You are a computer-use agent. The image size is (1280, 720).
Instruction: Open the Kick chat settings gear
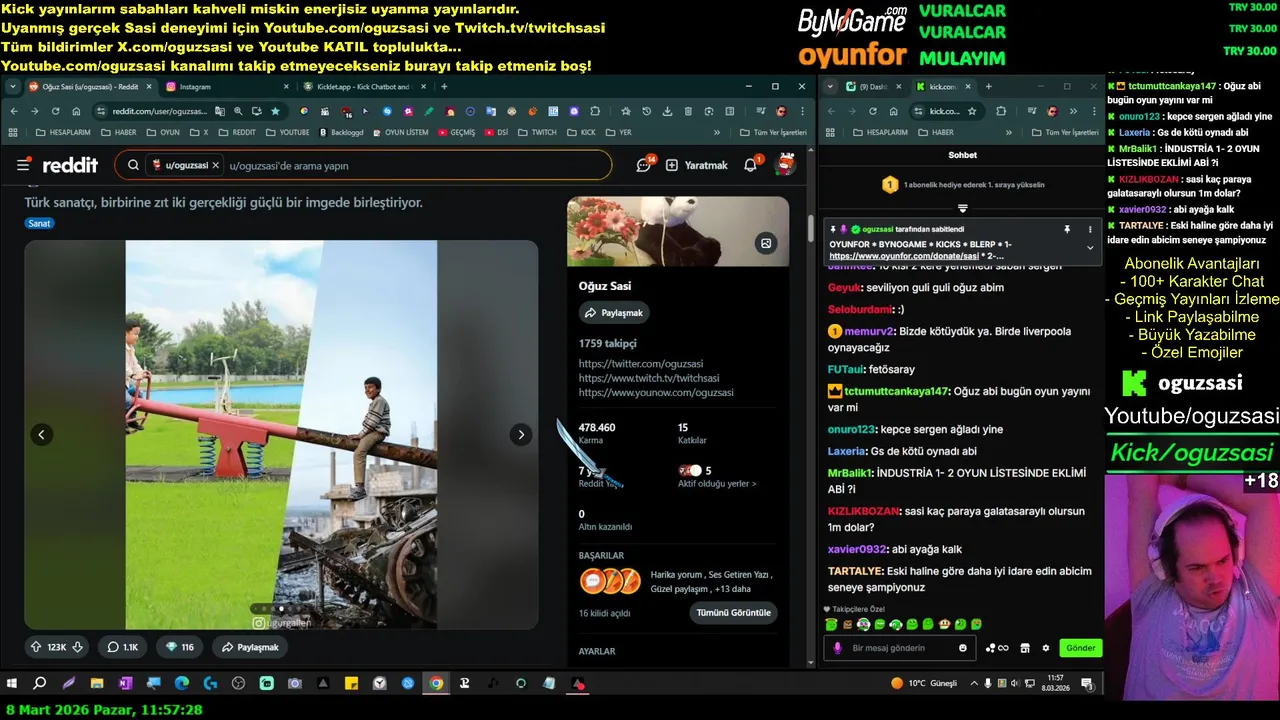click(x=1046, y=648)
